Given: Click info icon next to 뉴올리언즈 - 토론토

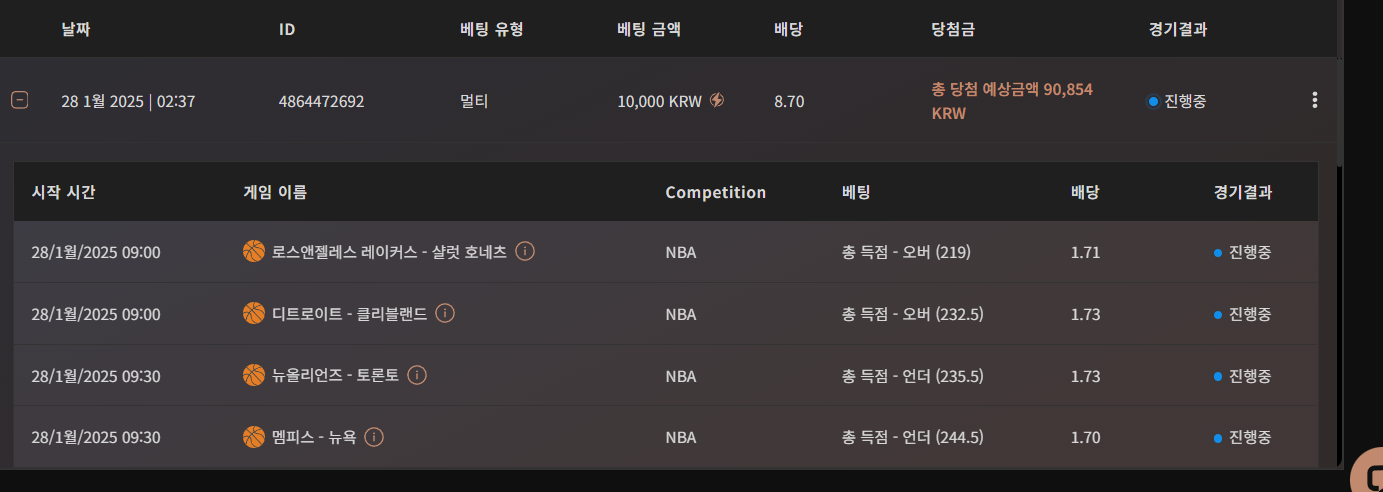Looking at the screenshot, I should tap(418, 375).
